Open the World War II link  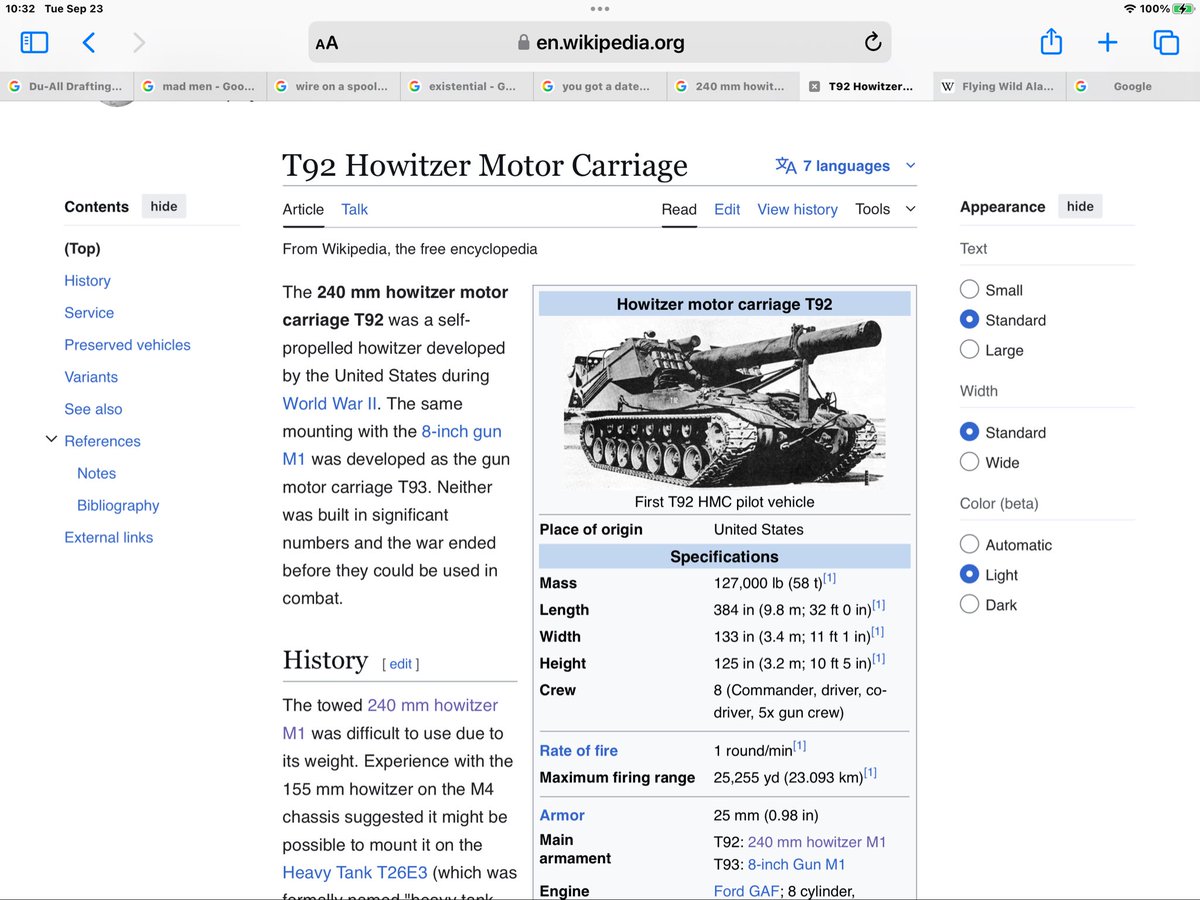point(332,404)
